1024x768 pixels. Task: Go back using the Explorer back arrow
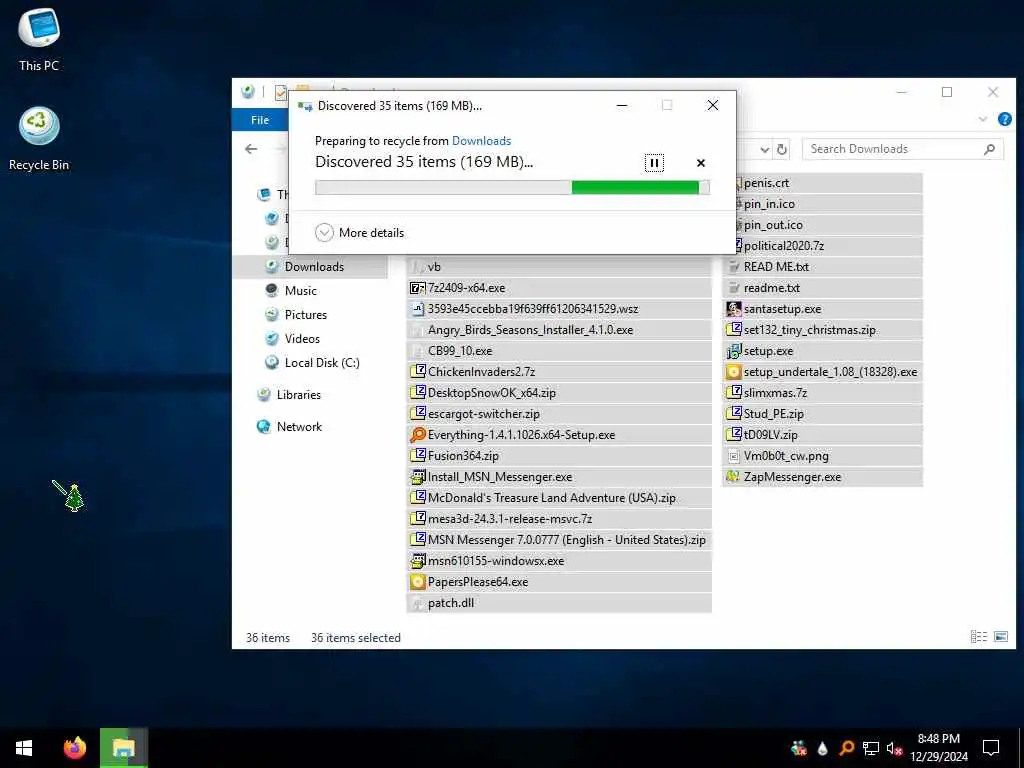251,149
